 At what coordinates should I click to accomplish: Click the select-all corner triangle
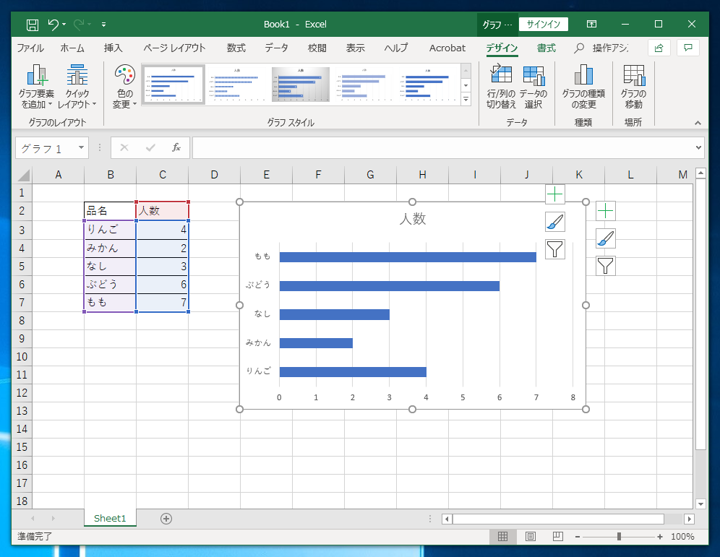[22, 175]
